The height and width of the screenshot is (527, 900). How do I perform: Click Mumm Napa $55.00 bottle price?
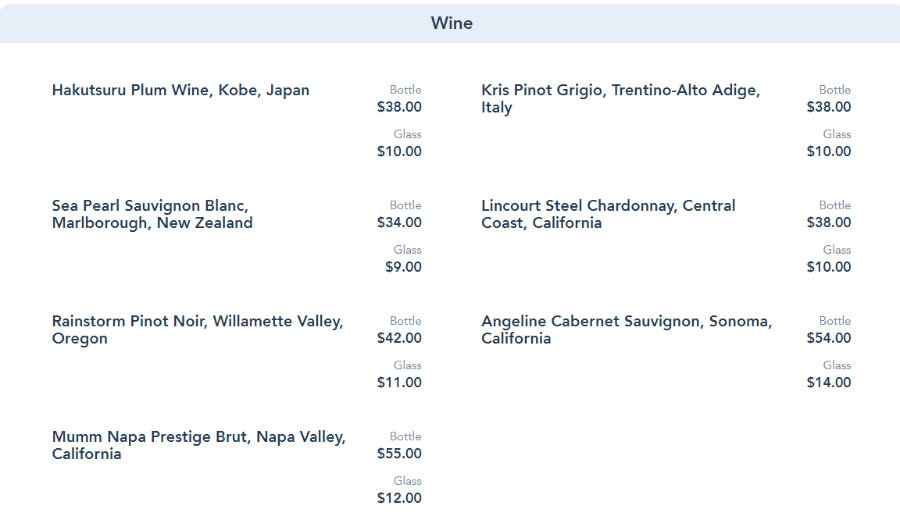(x=399, y=454)
